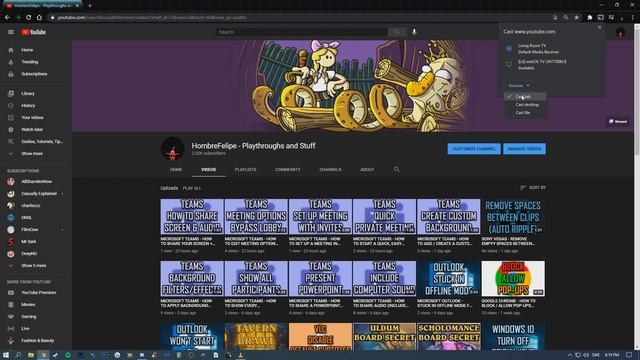The height and width of the screenshot is (360, 640).
Task: Open Fashion & Beauty from sidebar
Action: 36,340
